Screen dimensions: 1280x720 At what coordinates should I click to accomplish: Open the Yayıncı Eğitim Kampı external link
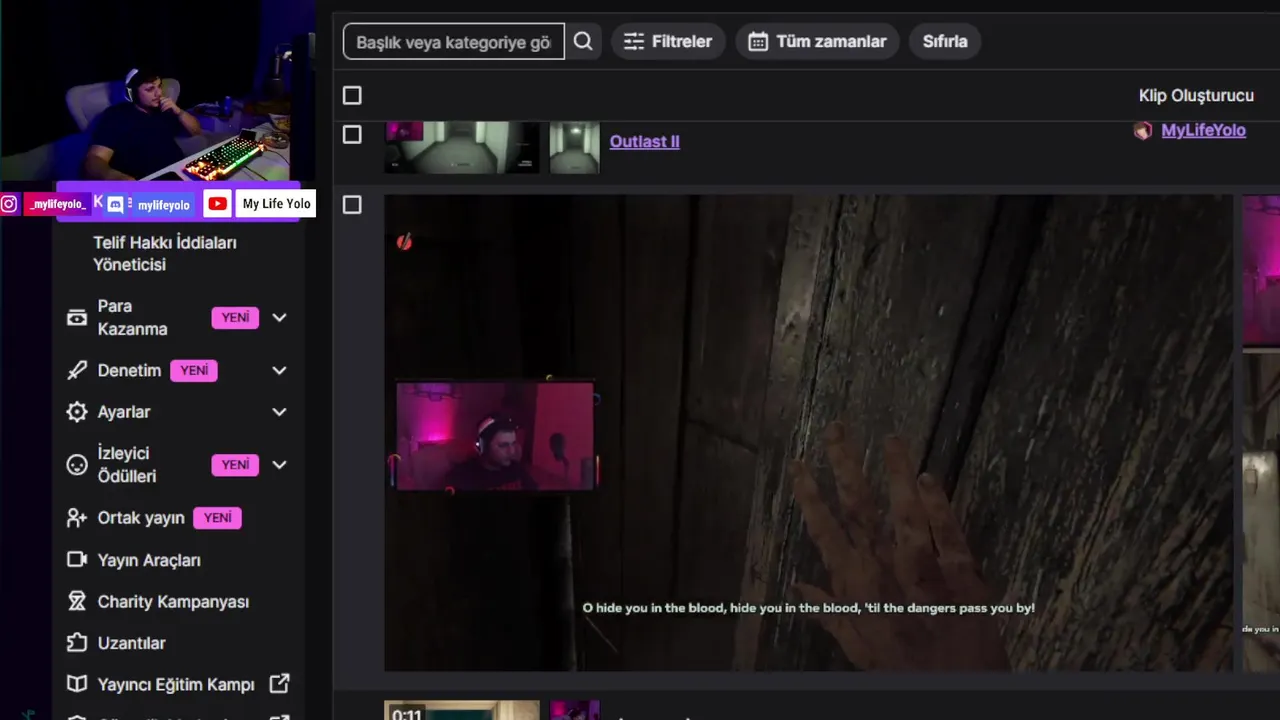[x=176, y=685]
